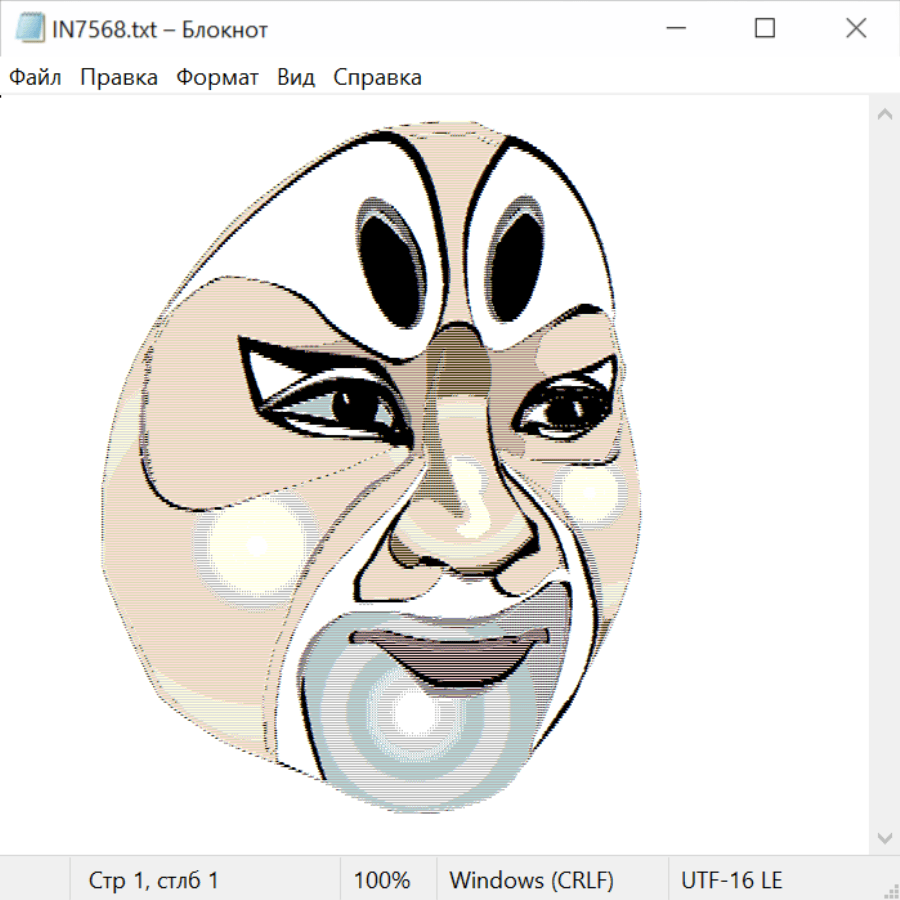Maximize the Notepad window

pyautogui.click(x=765, y=29)
